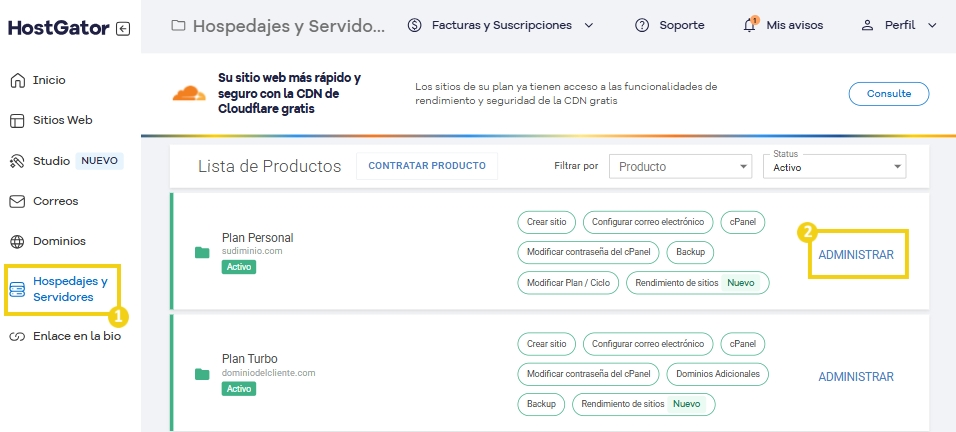This screenshot has height=432, width=956.
Task: Click Backup for Plan Turbo
Action: [541, 405]
